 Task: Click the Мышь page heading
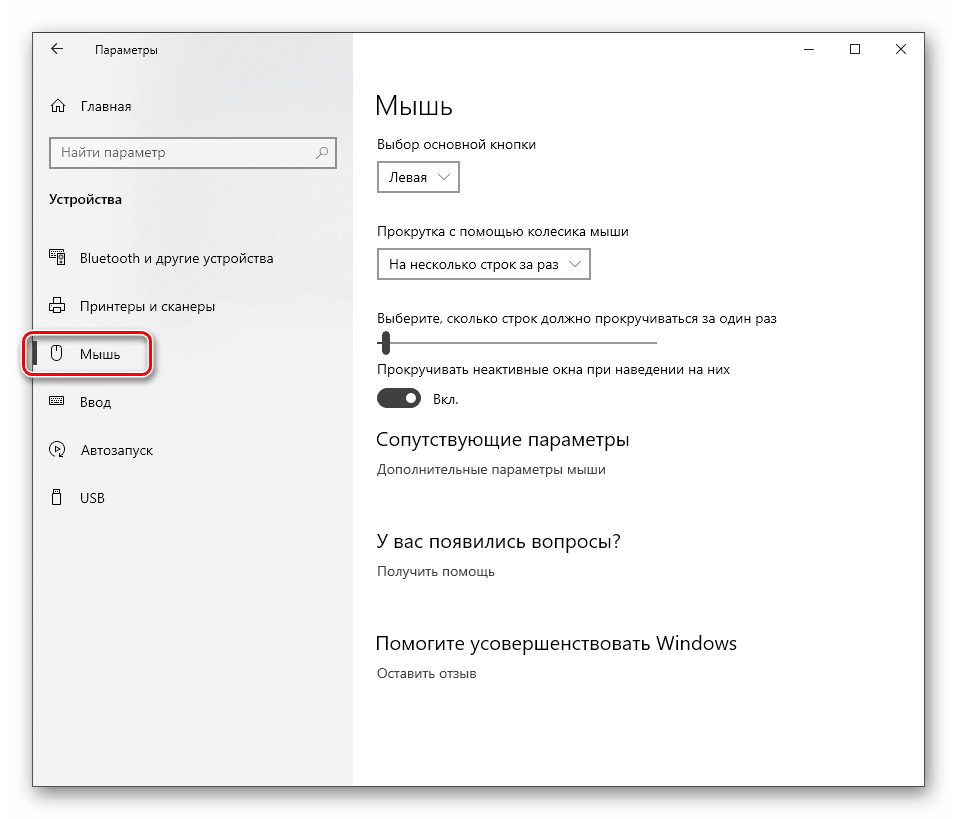pos(414,106)
